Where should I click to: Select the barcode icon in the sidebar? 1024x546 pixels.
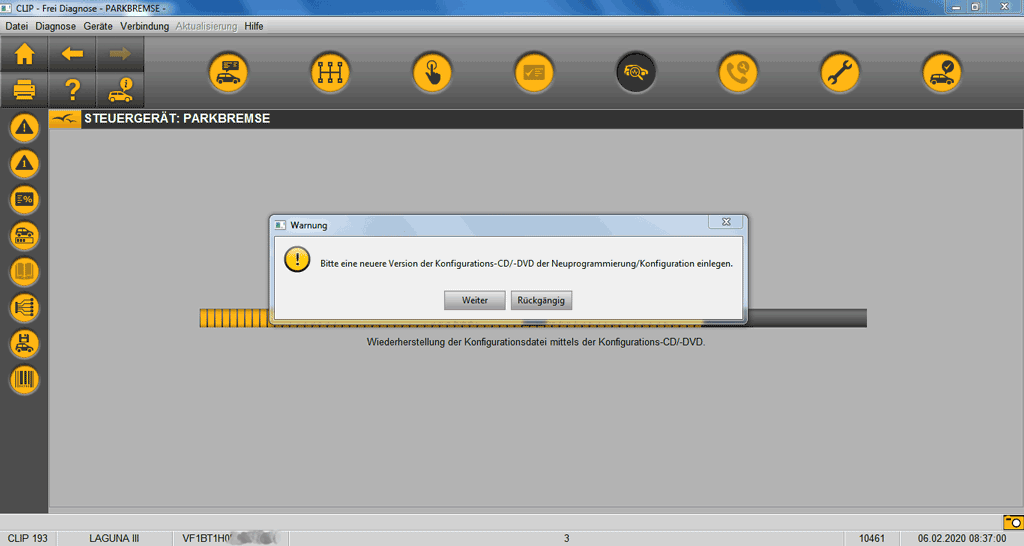pyautogui.click(x=24, y=380)
